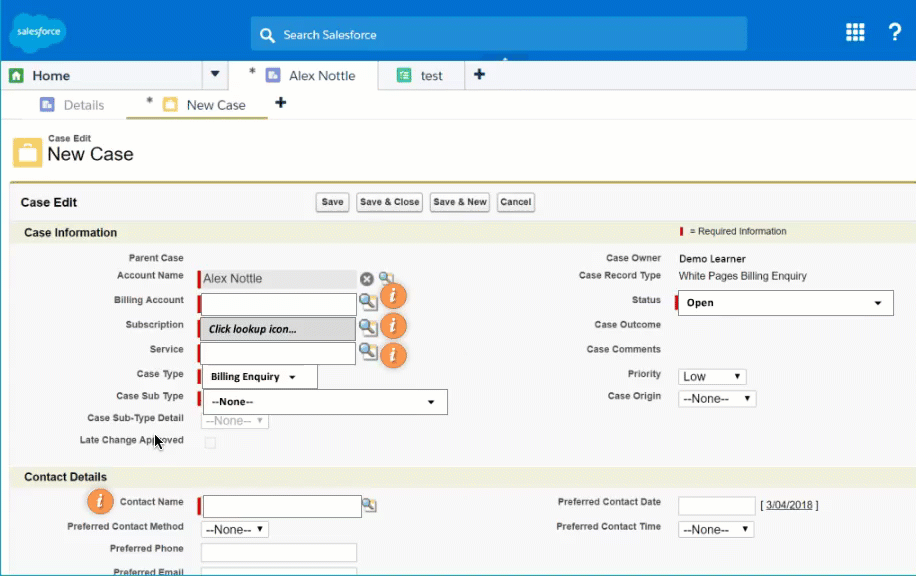Click the Details subtab icon
Image resolution: width=916 pixels, height=576 pixels.
[47, 105]
